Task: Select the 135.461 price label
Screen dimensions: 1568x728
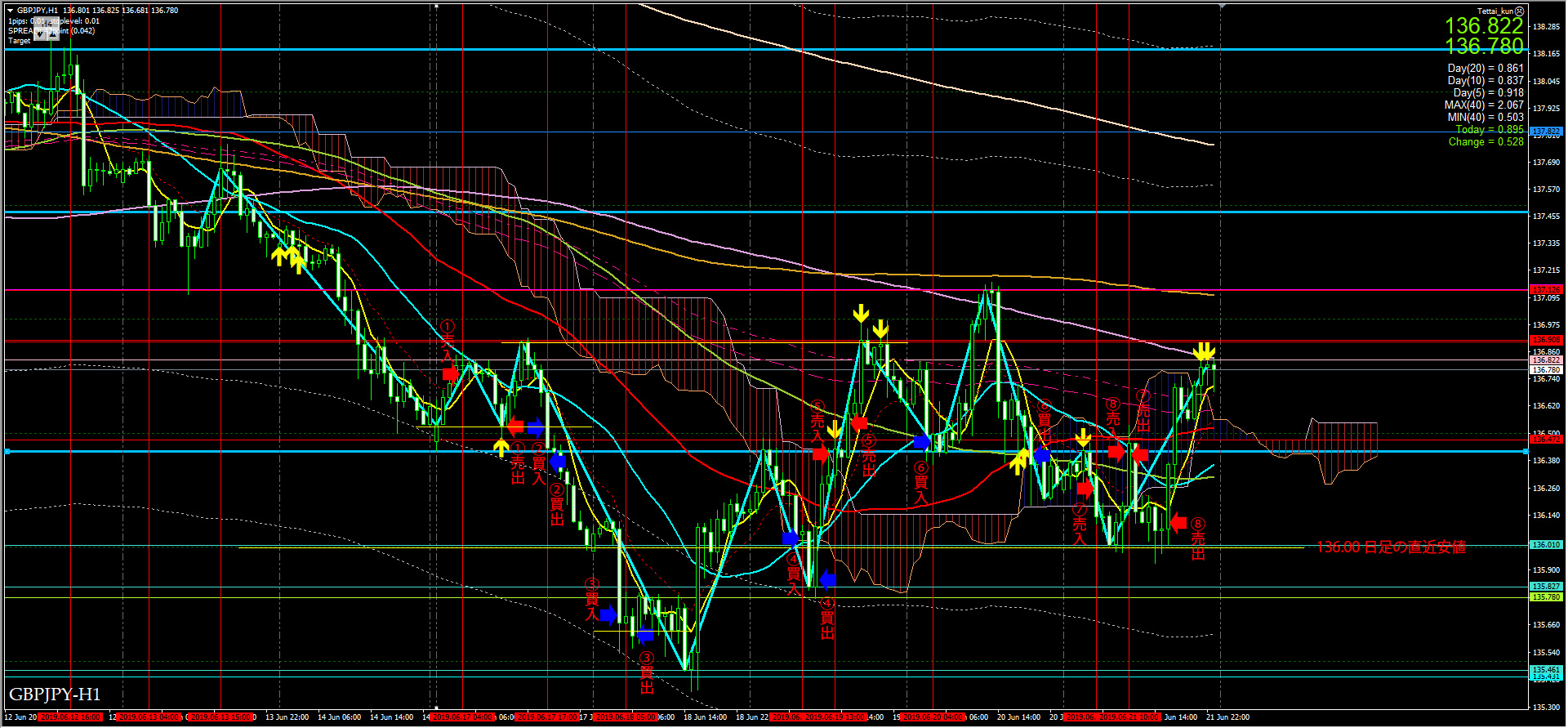Action: point(1546,669)
